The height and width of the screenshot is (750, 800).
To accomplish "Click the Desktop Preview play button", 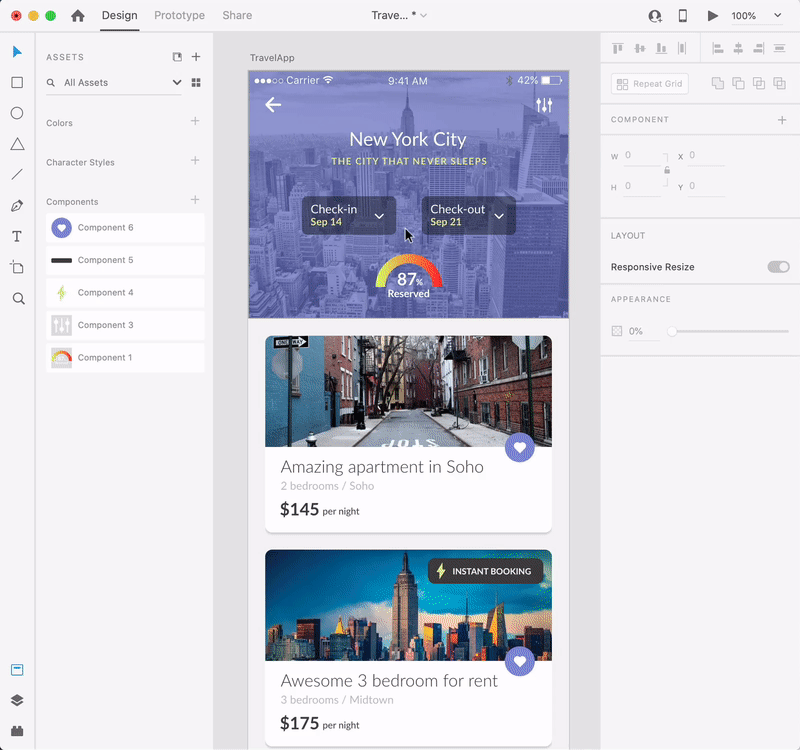I will (712, 16).
